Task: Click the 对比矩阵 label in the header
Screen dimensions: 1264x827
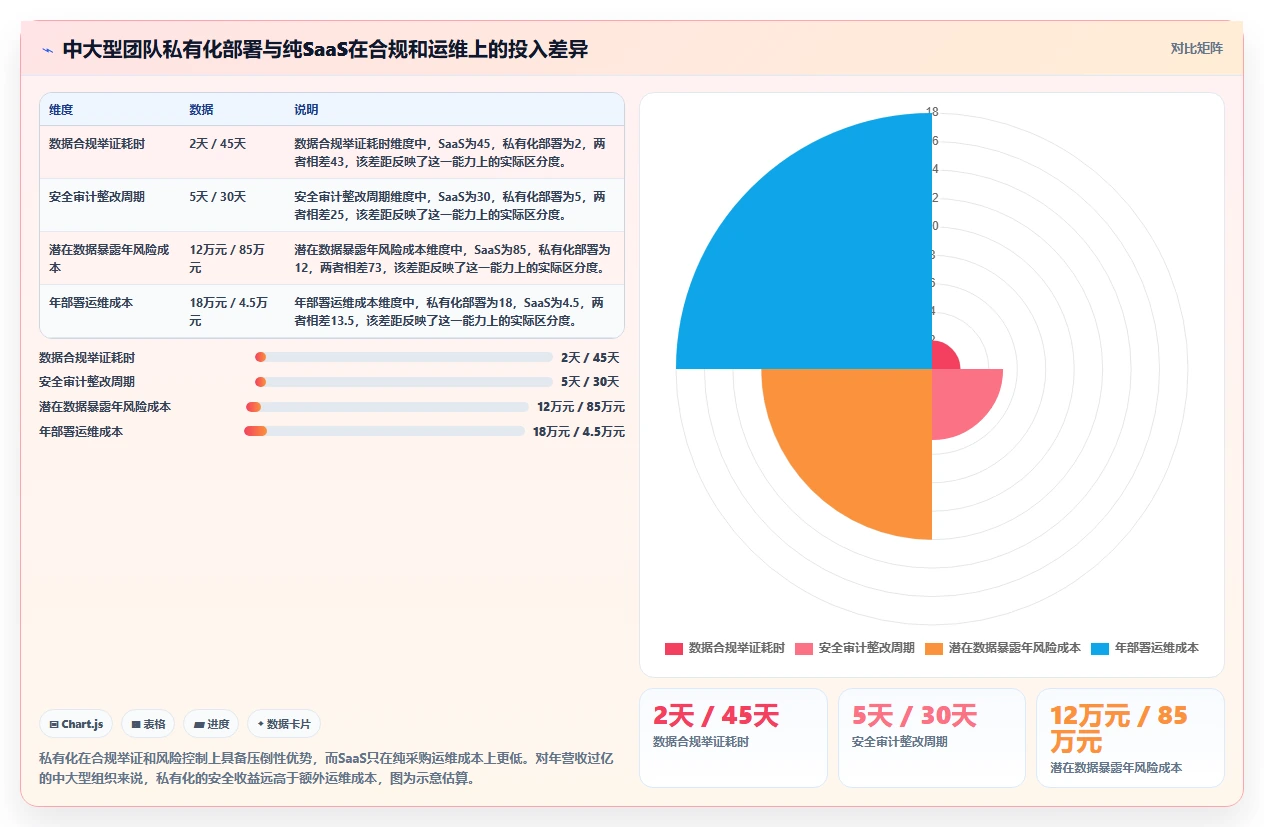Action: point(1196,48)
